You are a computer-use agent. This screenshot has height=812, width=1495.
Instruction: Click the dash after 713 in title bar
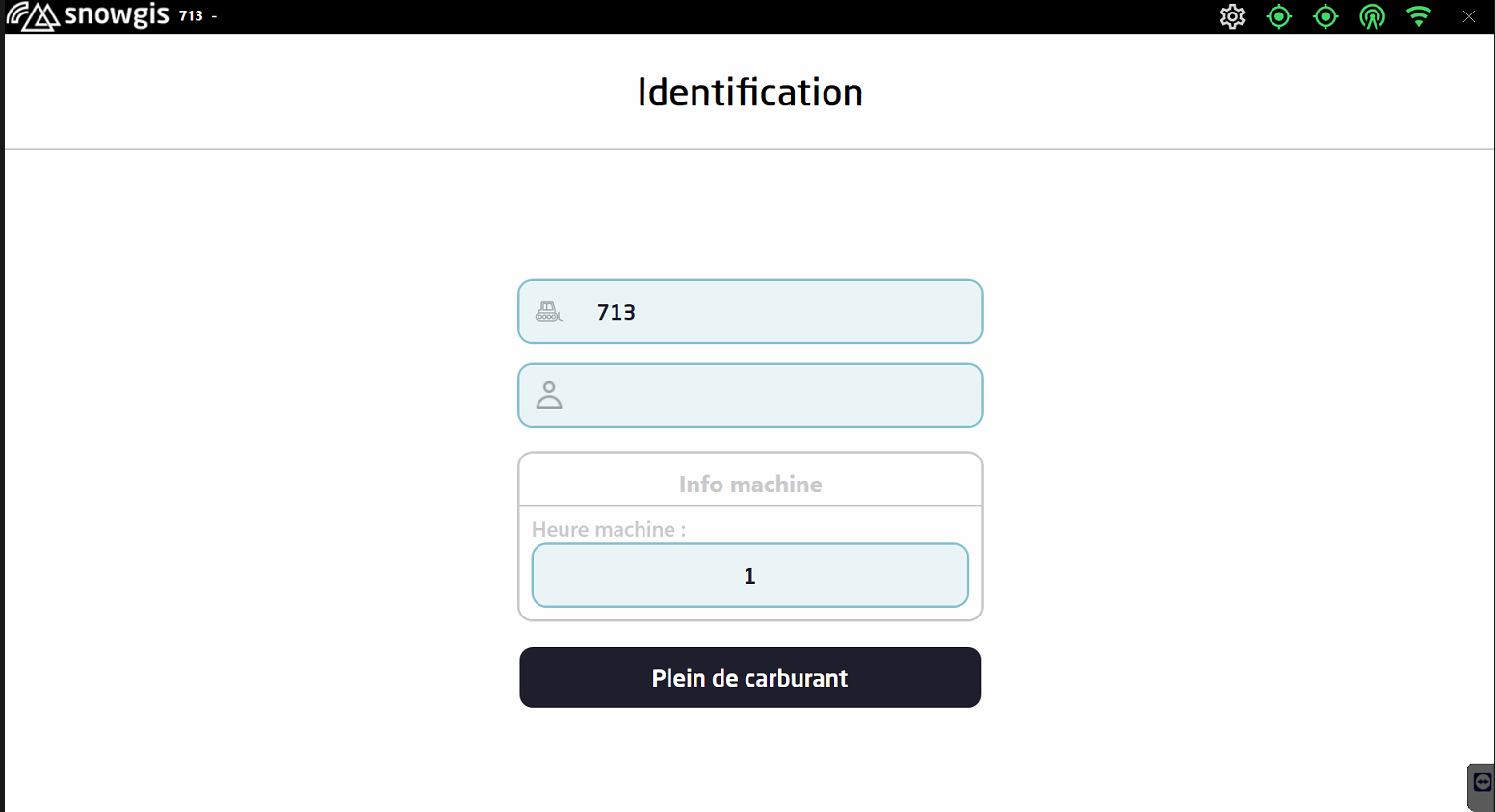[214, 16]
